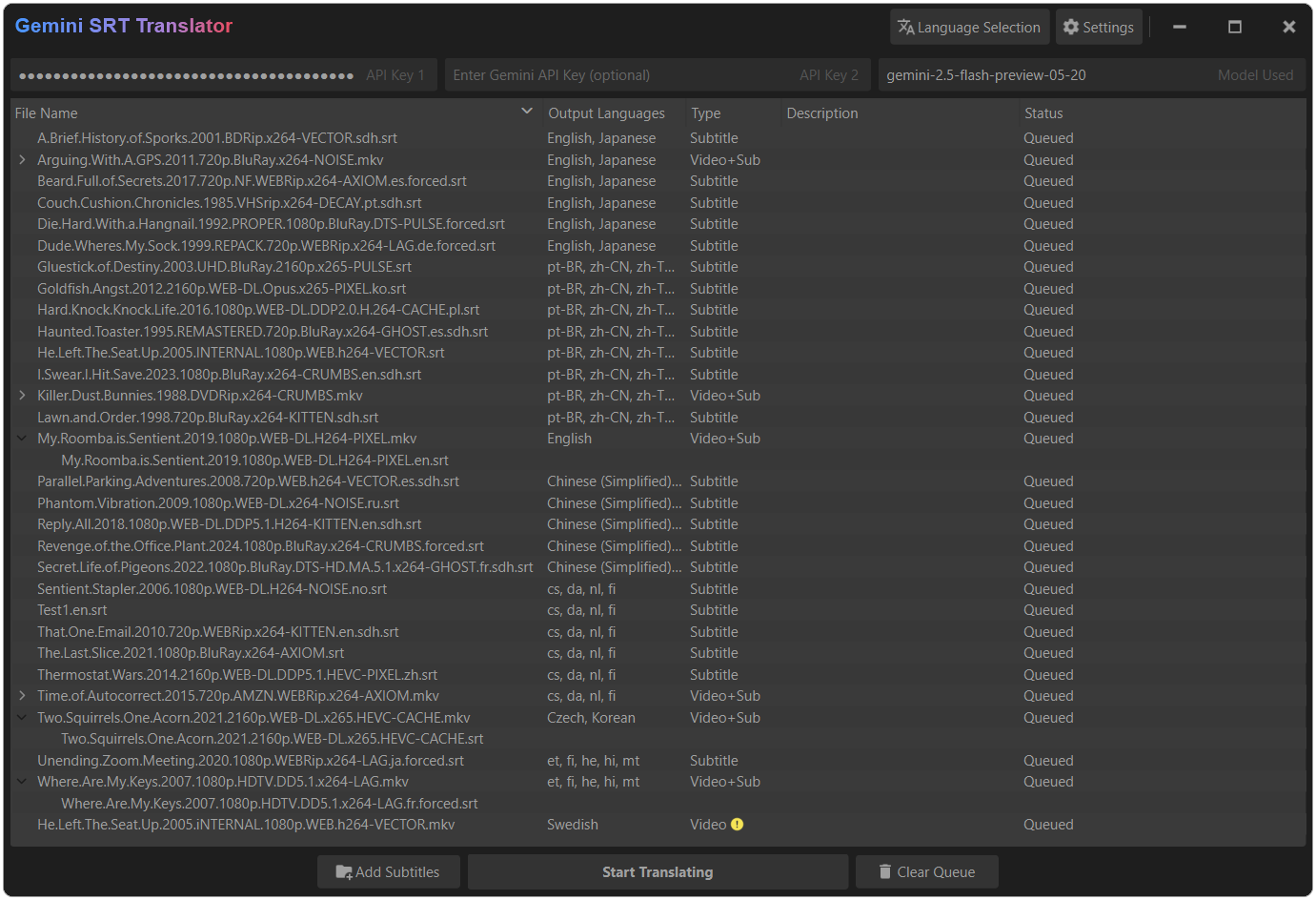Select Beard.Full.of.Secrets es.forced.srt file
The height and width of the screenshot is (900, 1316).
click(252, 181)
